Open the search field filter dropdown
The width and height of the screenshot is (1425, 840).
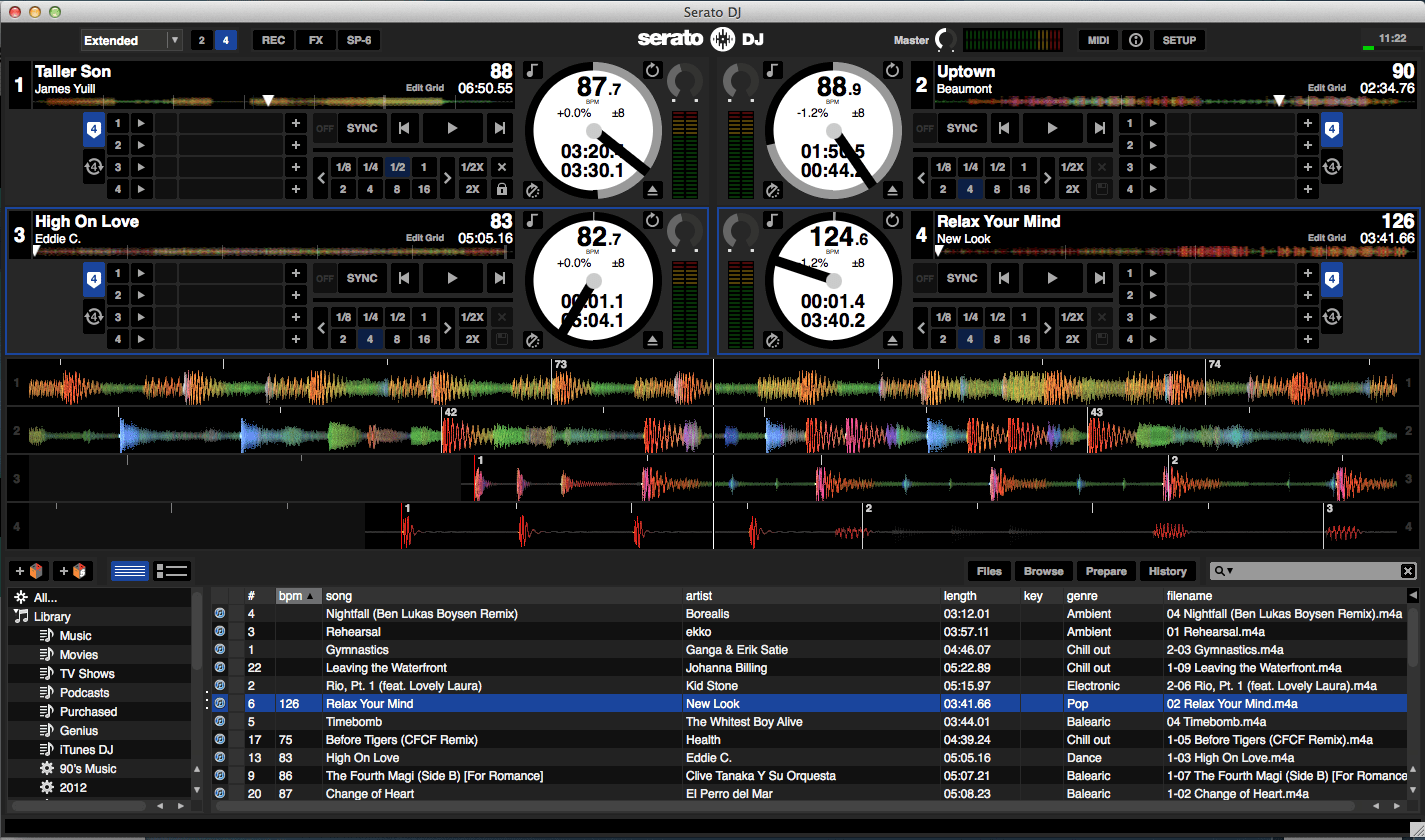point(1222,571)
